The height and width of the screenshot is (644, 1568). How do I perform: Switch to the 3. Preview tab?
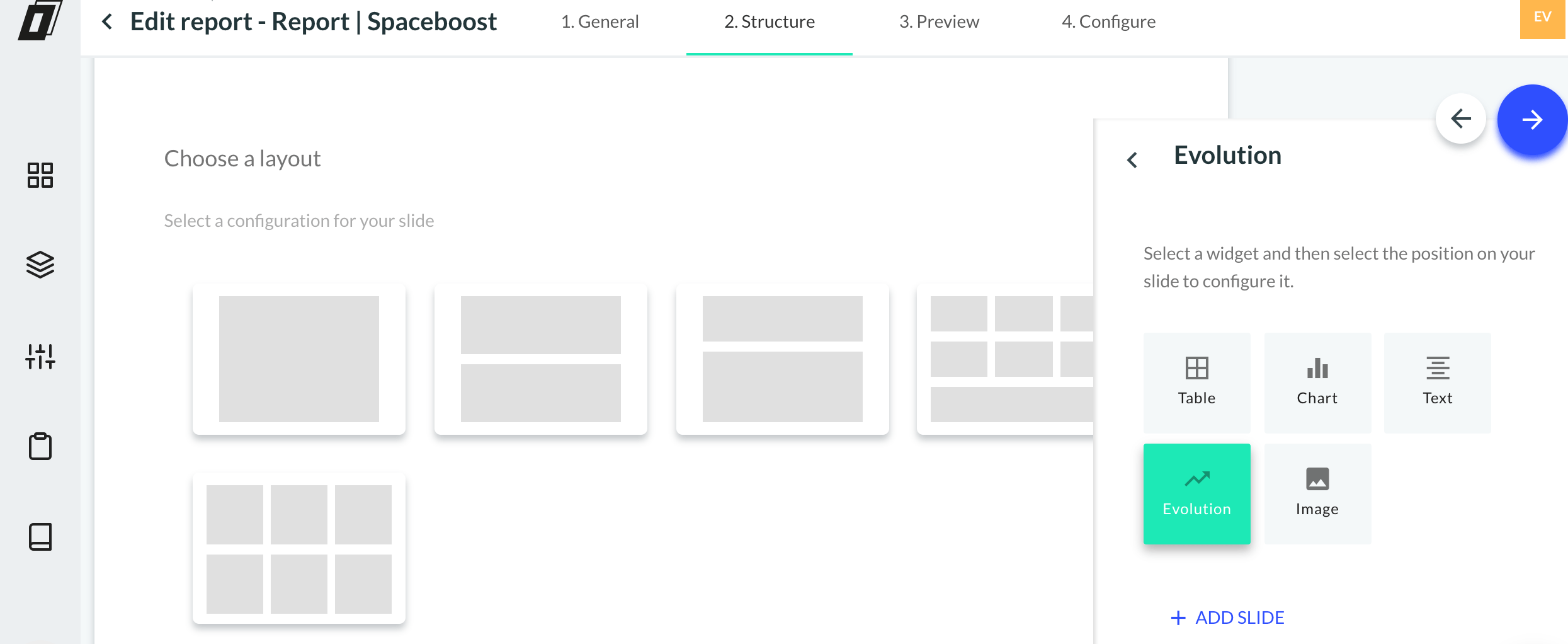939,22
